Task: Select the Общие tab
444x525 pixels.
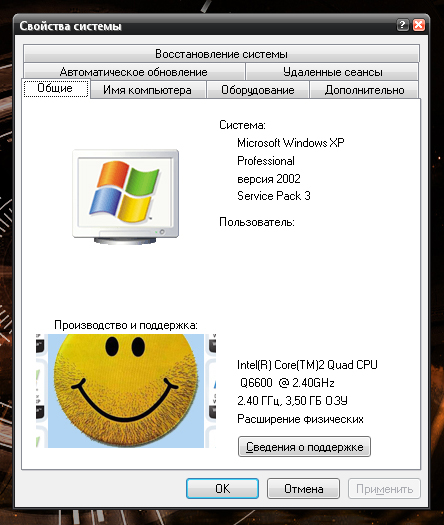Action: click(55, 88)
